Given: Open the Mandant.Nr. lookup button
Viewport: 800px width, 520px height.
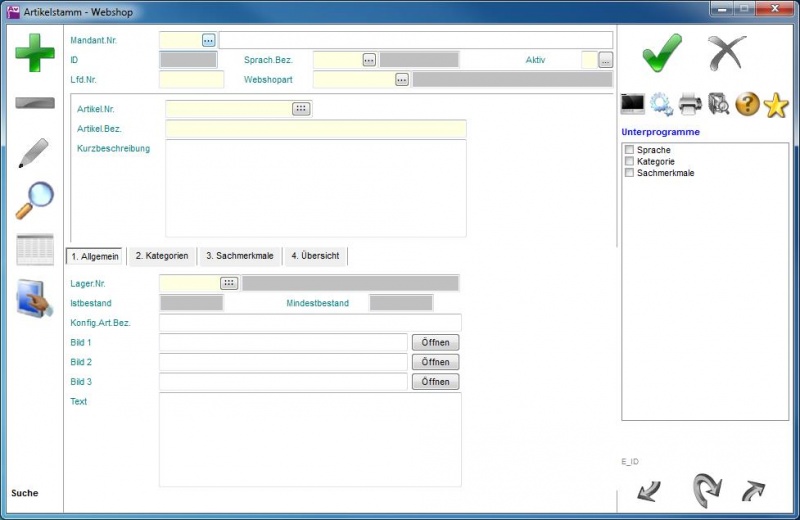Looking at the screenshot, I should tap(208, 40).
